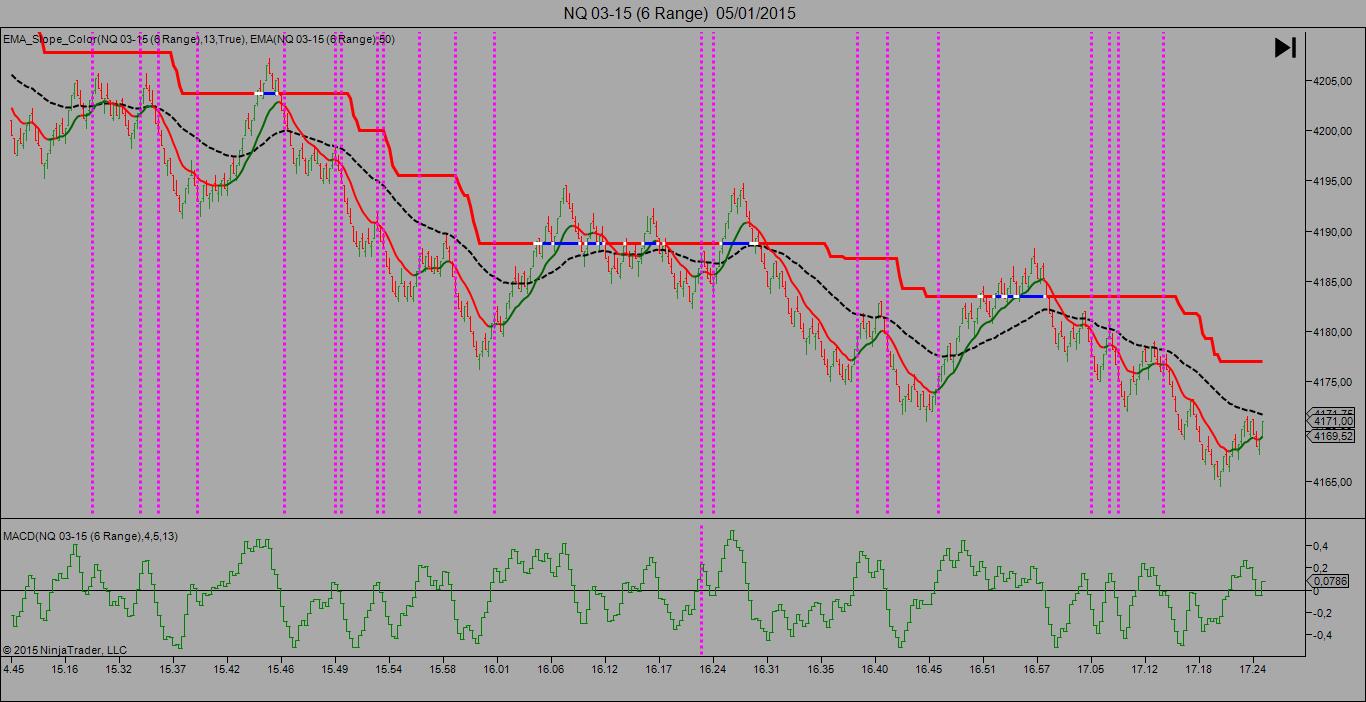Click the 17.18 time axis label
The image size is (1366, 702).
click(1198, 669)
